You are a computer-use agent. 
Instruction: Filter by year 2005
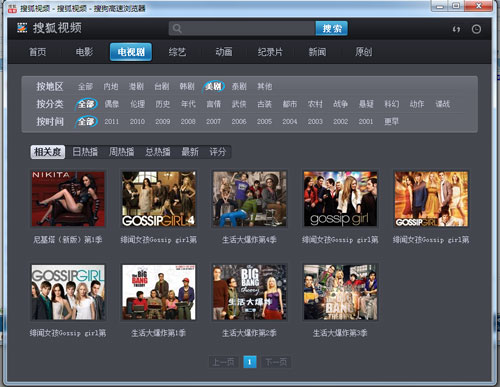click(264, 122)
